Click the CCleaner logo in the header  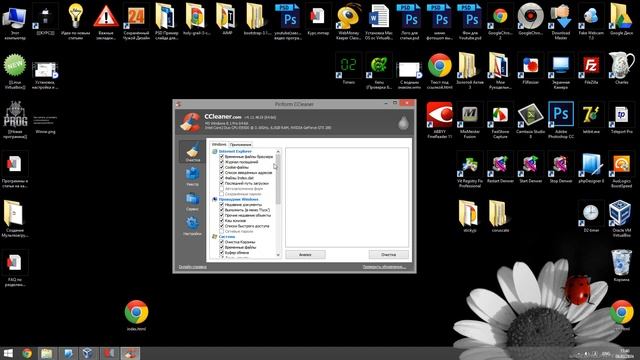point(190,122)
